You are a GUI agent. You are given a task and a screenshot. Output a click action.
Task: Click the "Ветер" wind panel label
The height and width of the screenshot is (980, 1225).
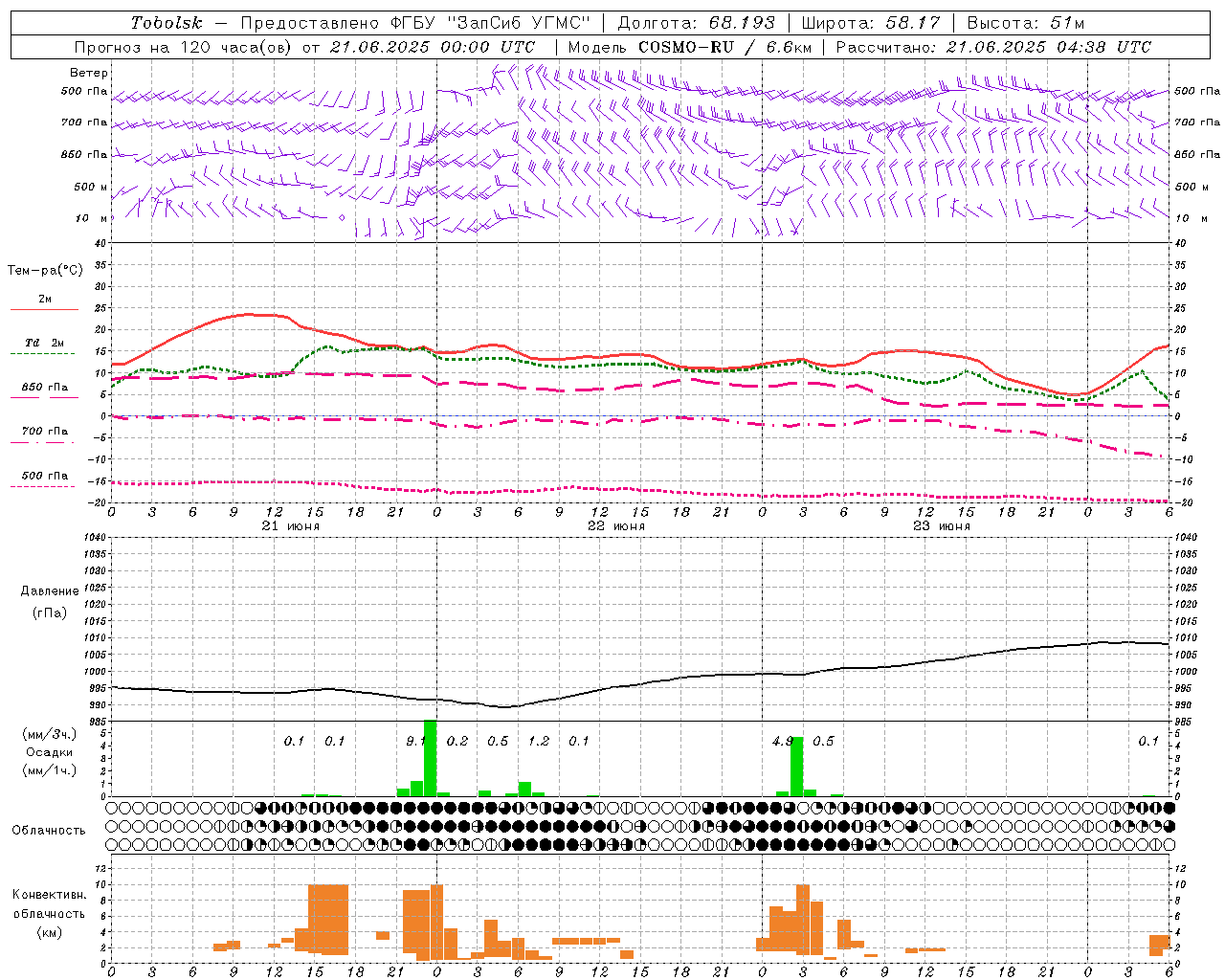[x=89, y=73]
